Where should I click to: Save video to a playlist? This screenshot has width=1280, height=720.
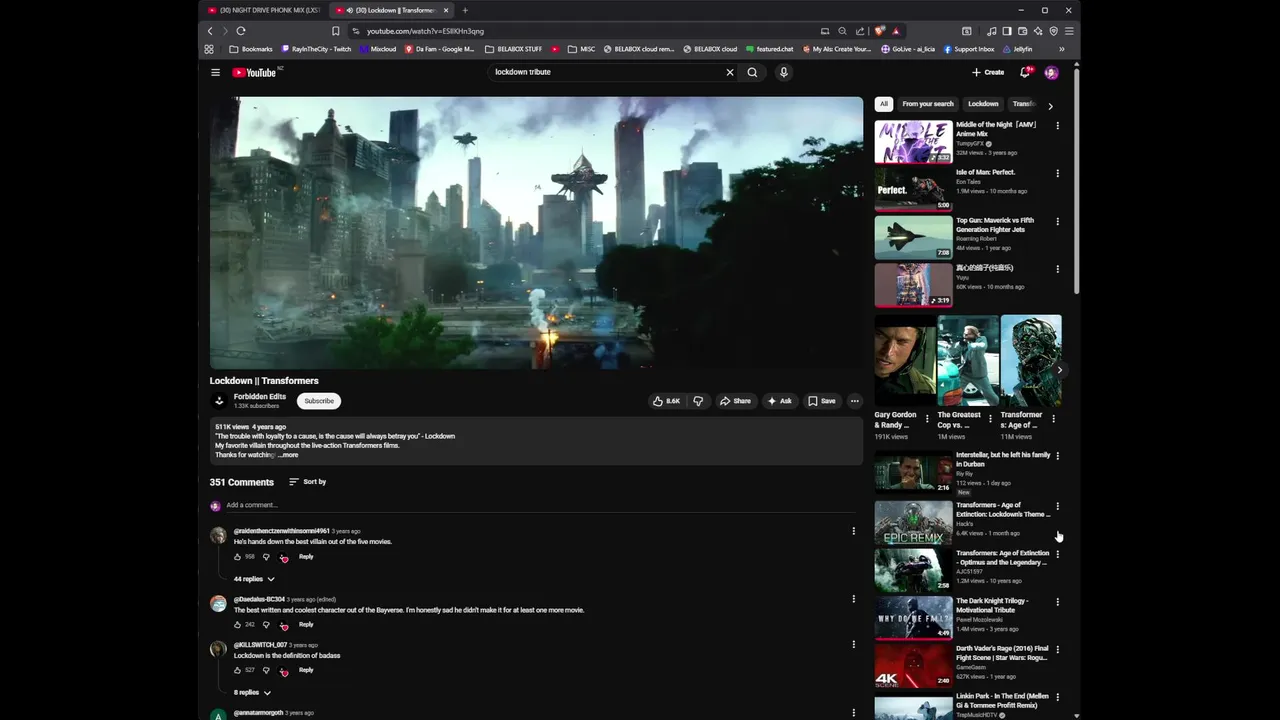click(822, 401)
